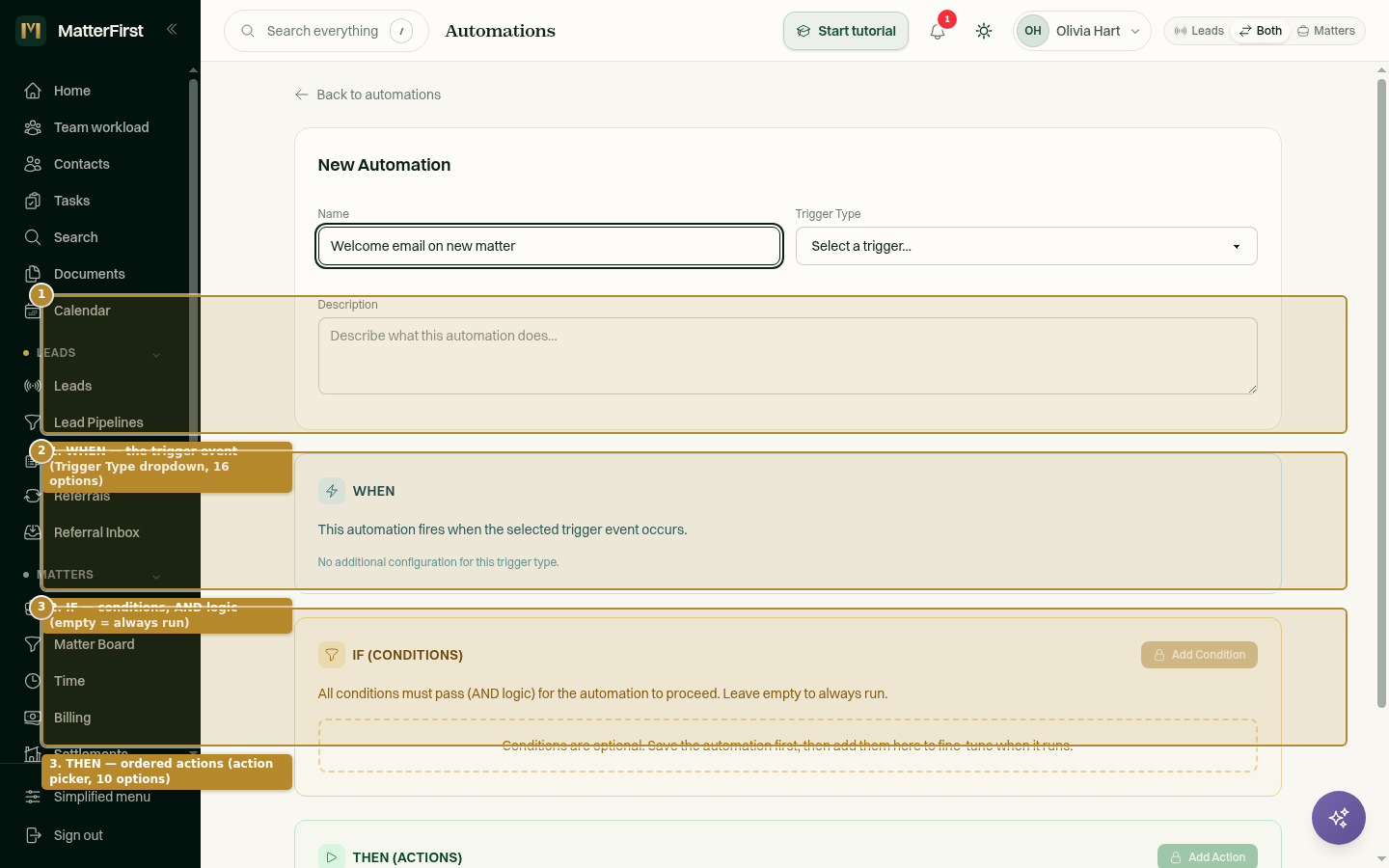
Task: Click the 'New Automation' heading
Action: [384, 165]
